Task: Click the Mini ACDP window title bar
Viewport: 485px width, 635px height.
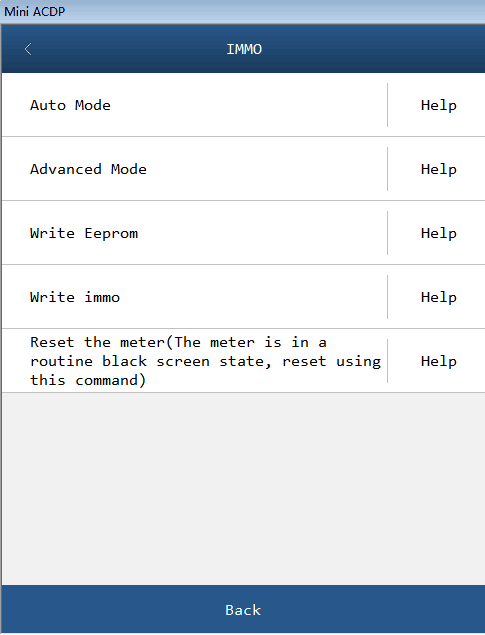Action: tap(242, 11)
